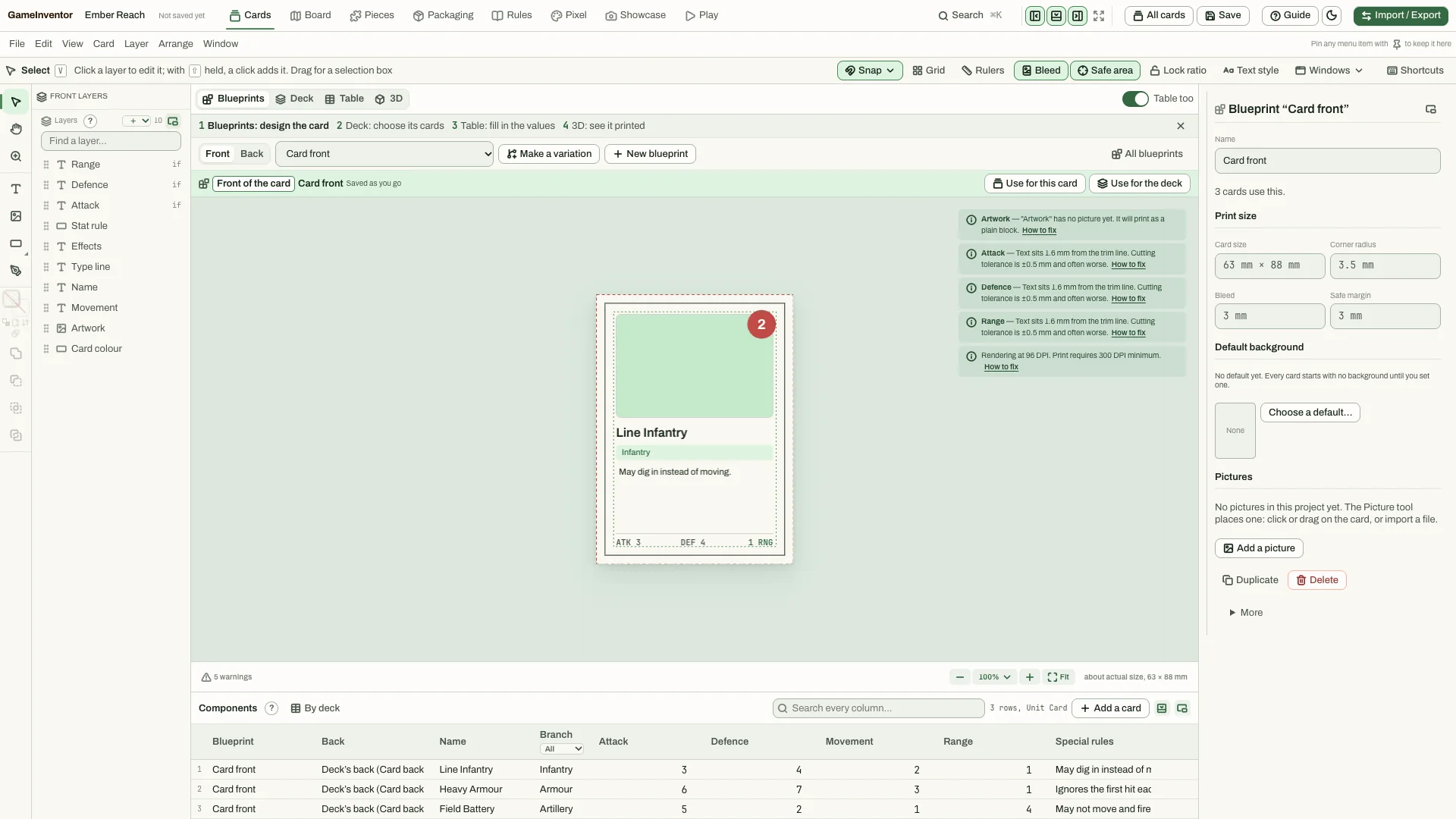Pick the Text tool in left toolbar
This screenshot has height=819, width=1456.
(16, 189)
